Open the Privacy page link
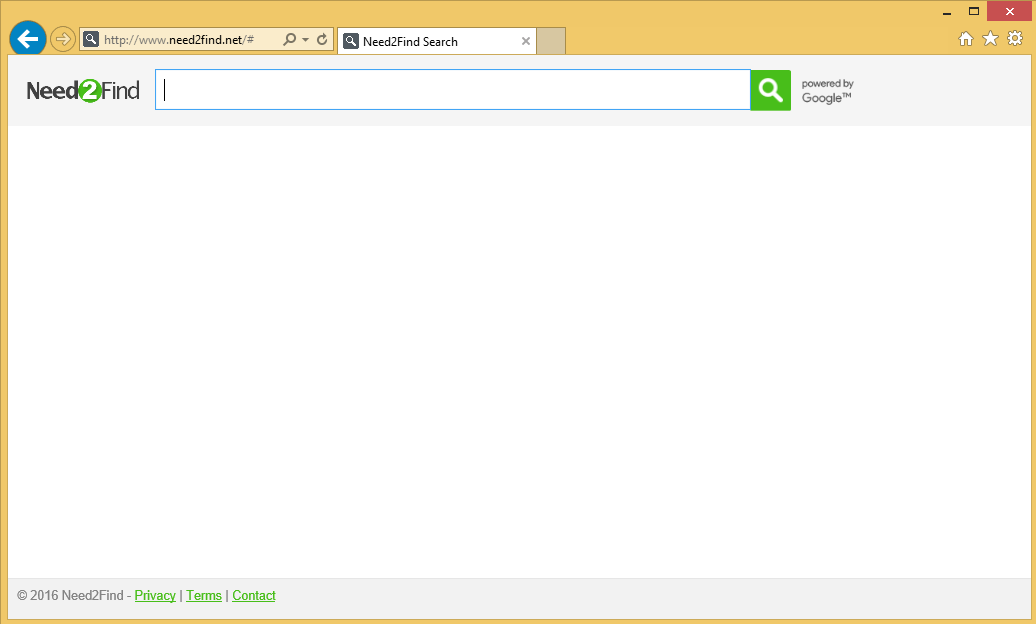The image size is (1036, 624). pyautogui.click(x=155, y=595)
